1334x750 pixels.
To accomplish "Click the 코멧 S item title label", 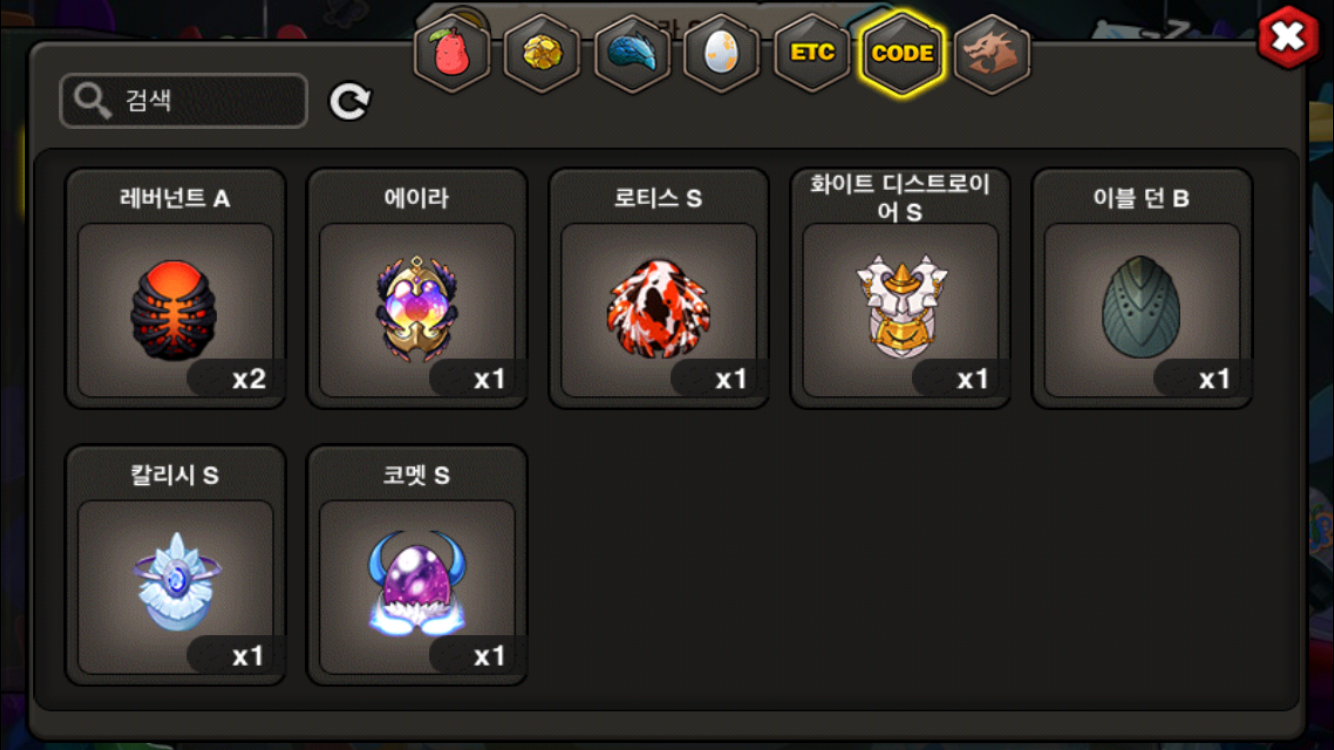I will click(x=417, y=476).
